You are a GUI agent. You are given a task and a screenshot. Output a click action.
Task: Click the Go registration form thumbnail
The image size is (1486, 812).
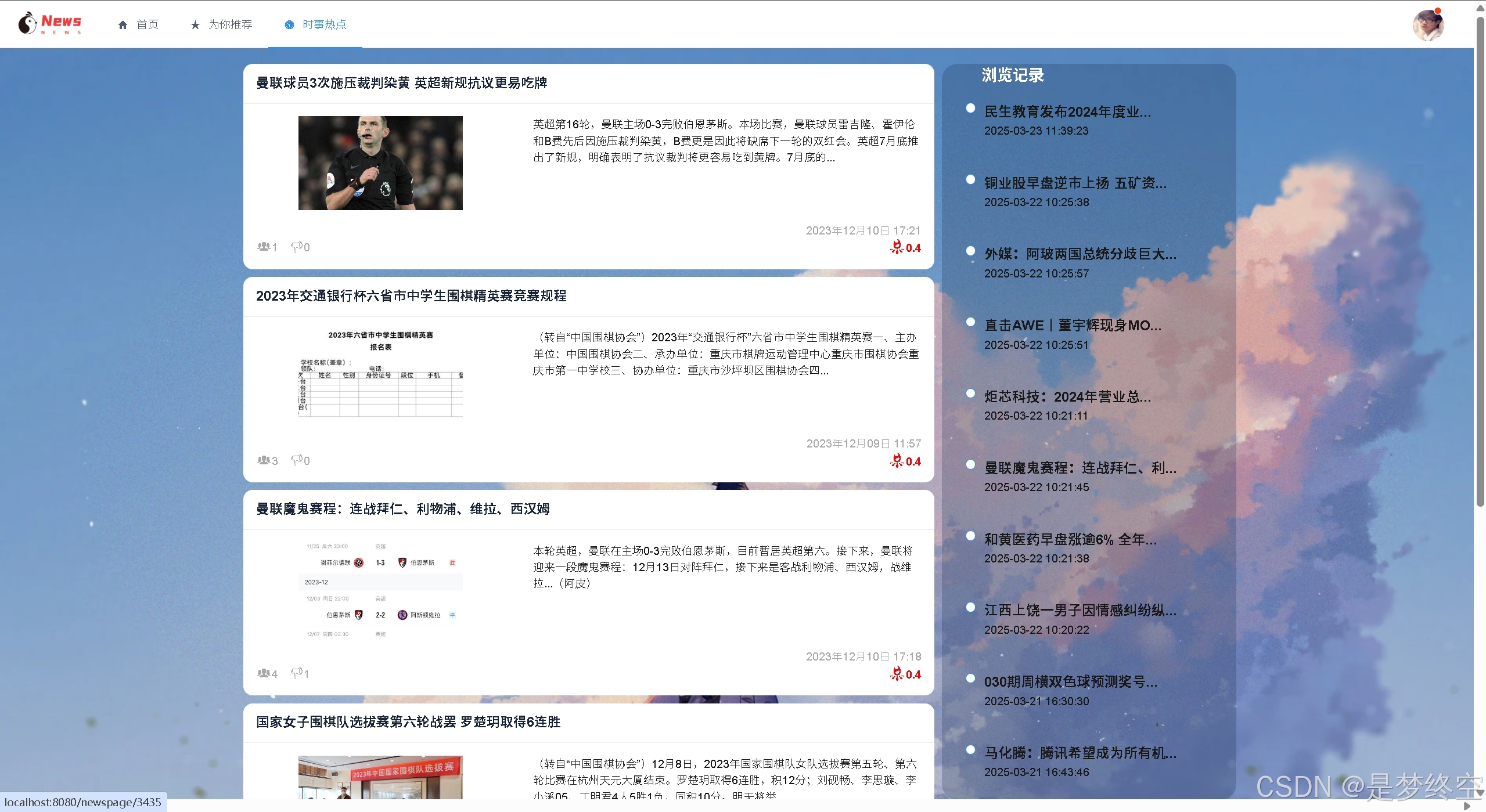point(380,373)
